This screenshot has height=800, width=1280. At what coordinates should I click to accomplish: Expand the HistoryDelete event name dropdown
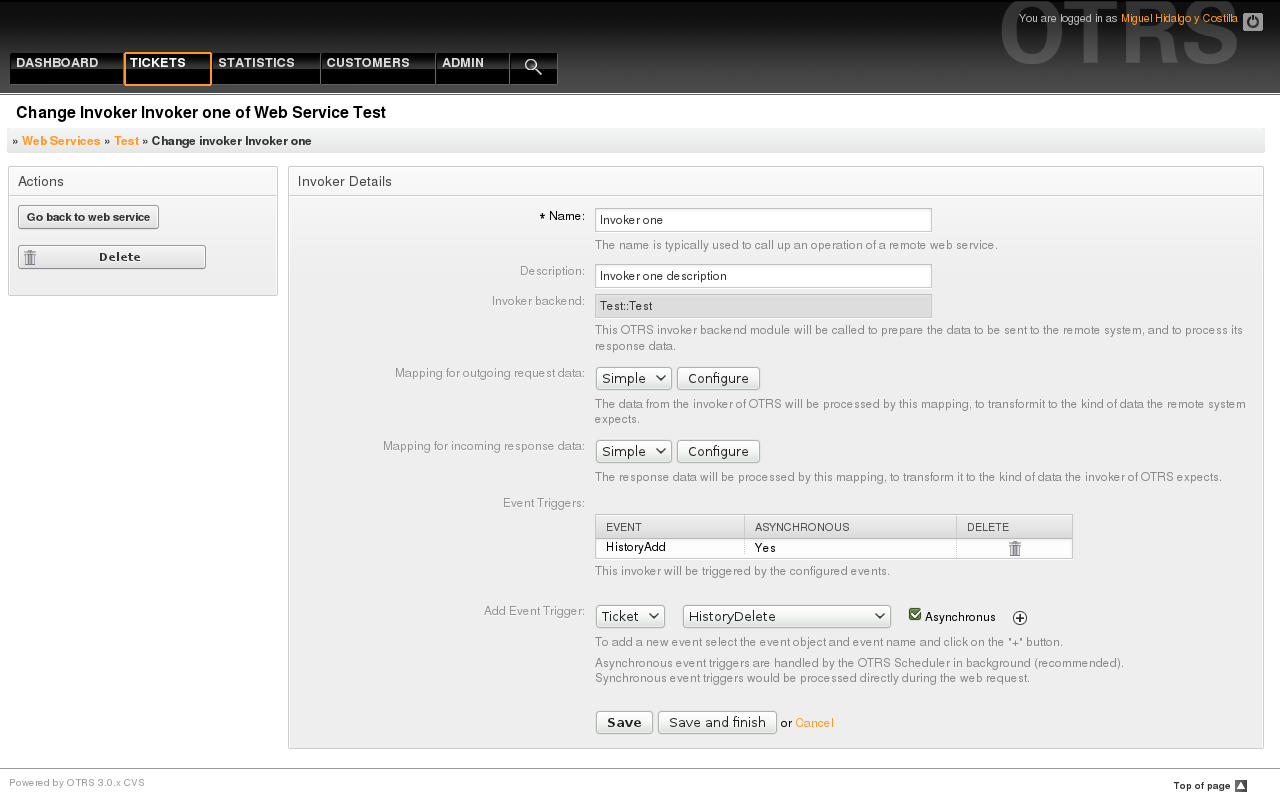[x=786, y=617]
